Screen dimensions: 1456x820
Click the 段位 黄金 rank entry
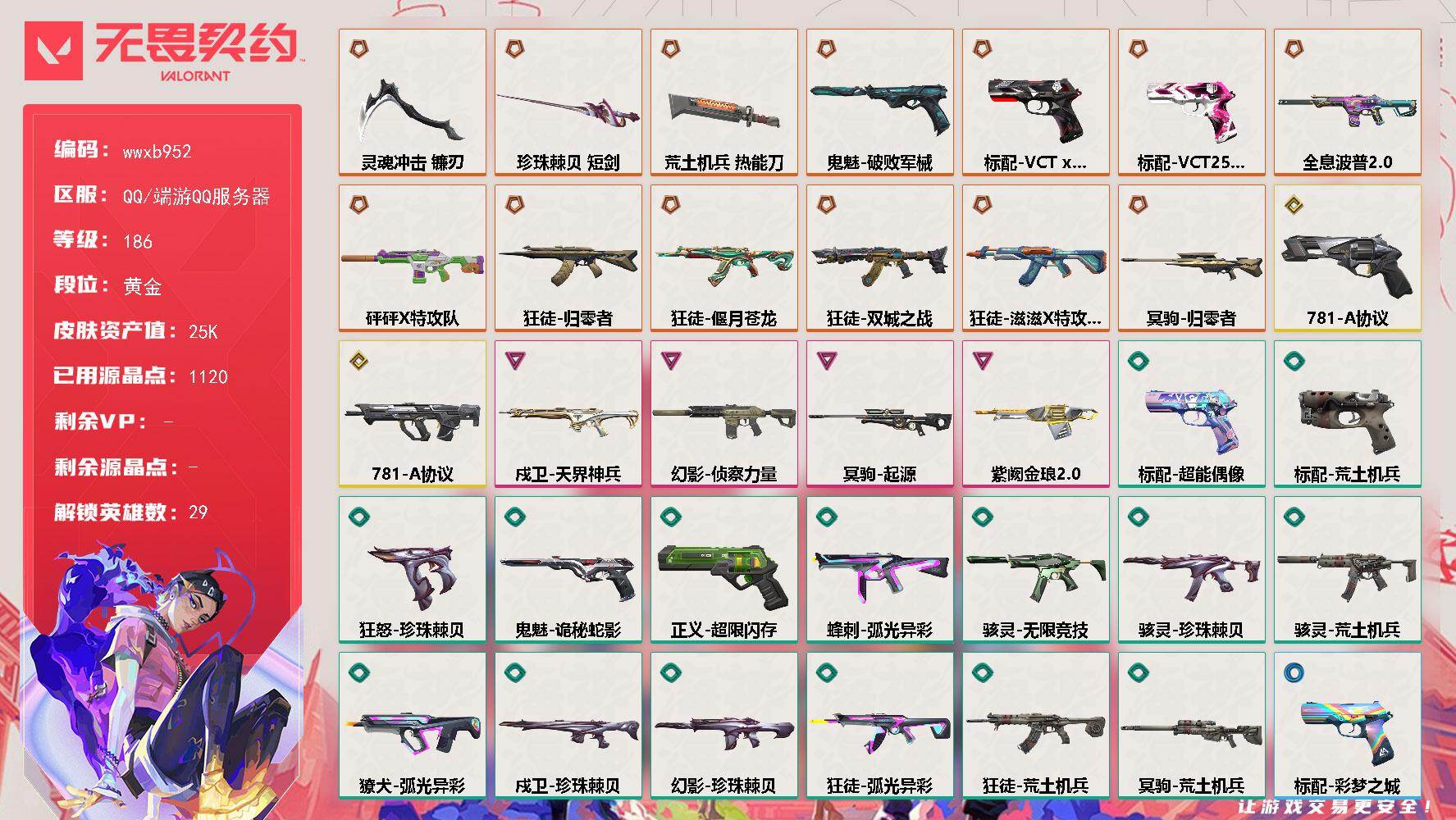(107, 285)
